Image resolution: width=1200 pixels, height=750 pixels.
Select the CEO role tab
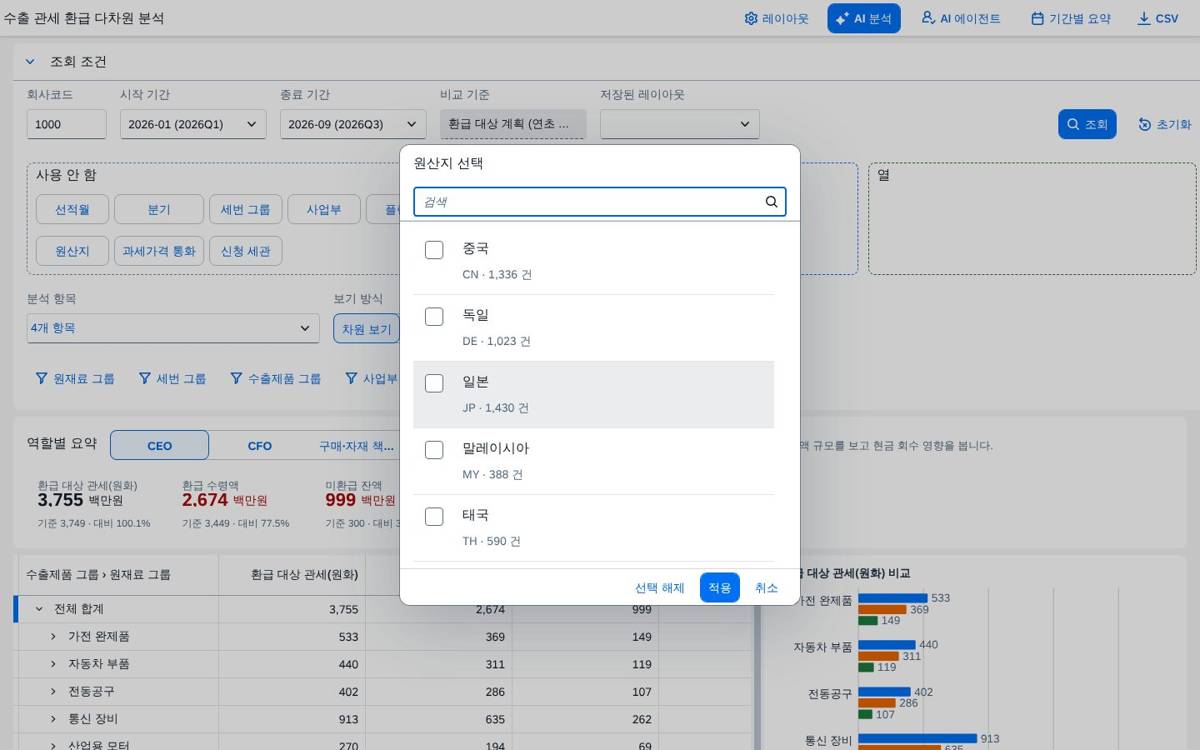click(x=159, y=445)
